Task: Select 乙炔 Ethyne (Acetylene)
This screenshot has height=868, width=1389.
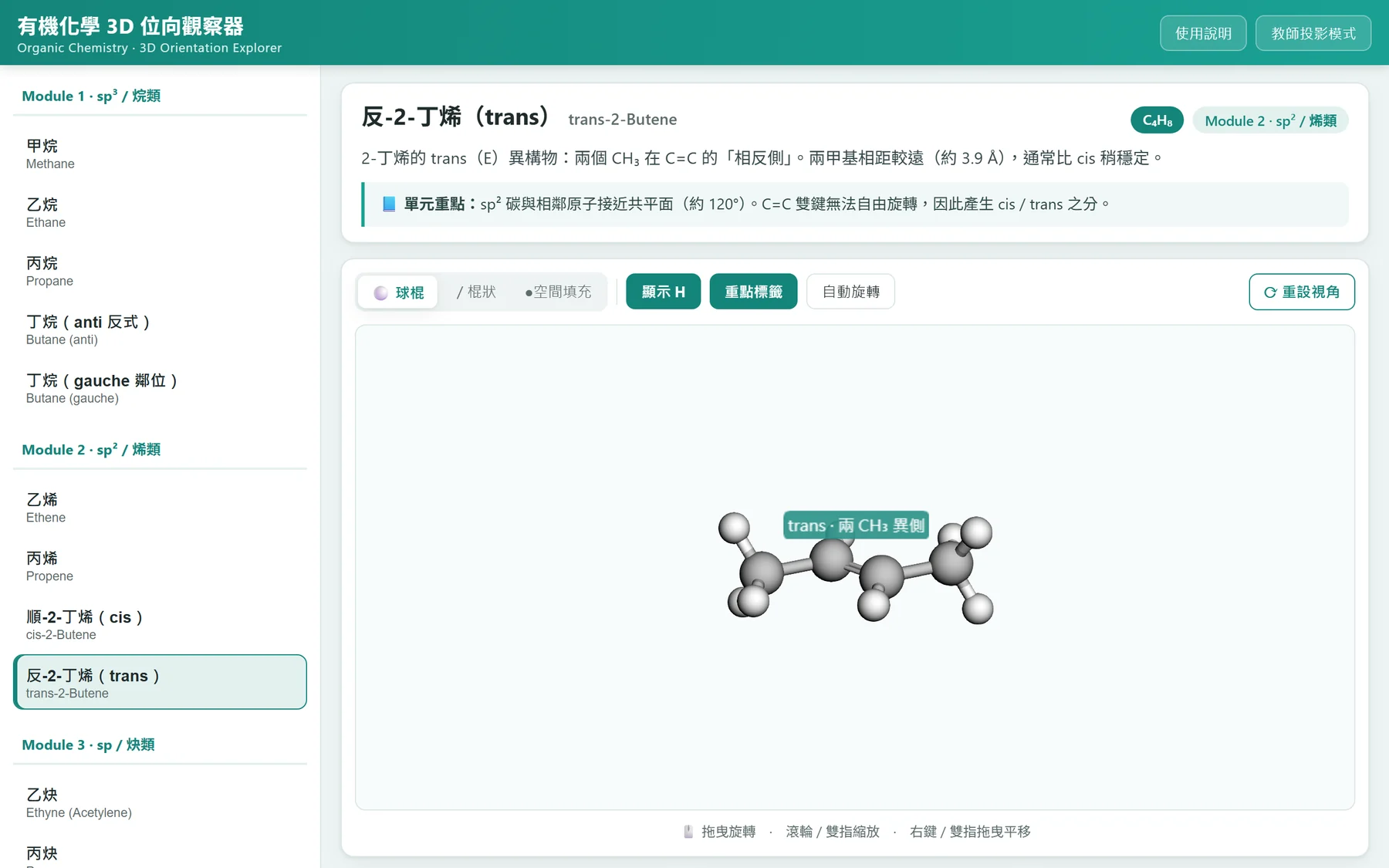Action: click(160, 802)
